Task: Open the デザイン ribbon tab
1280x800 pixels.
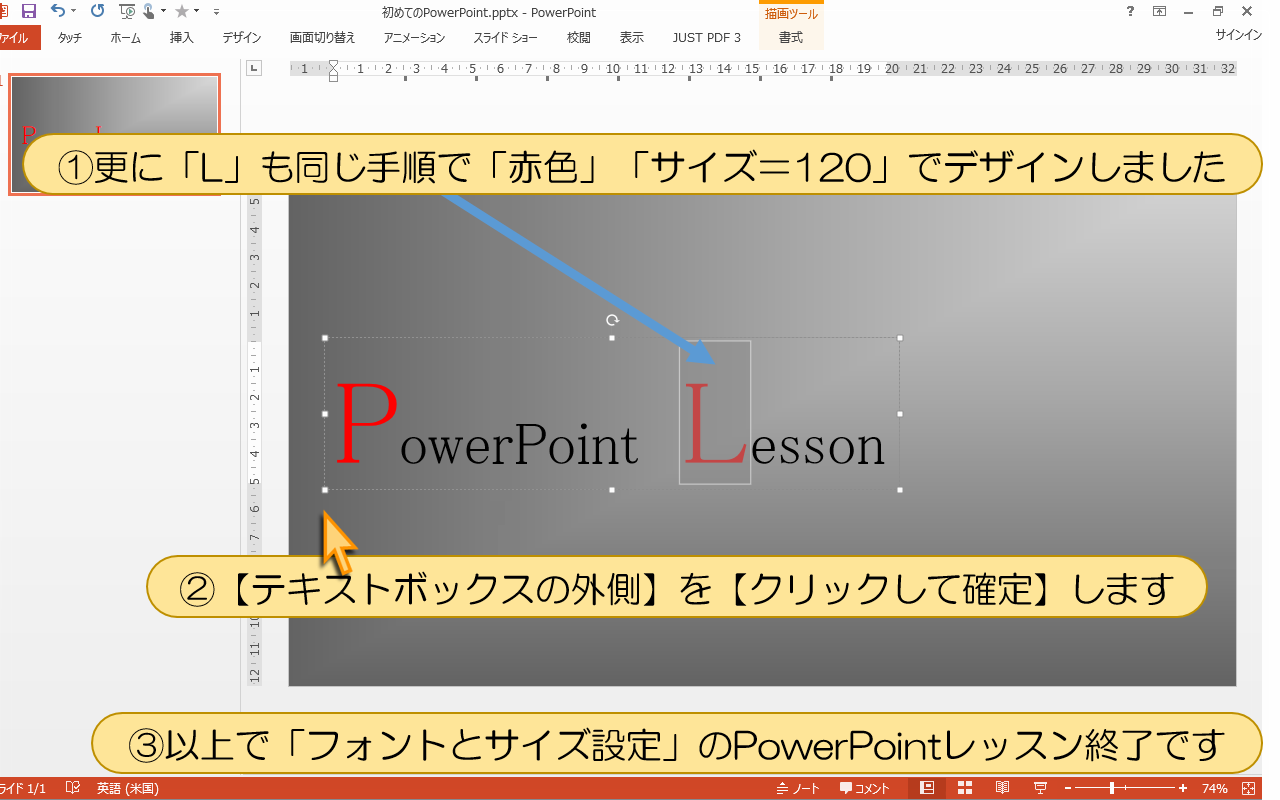Action: (242, 38)
